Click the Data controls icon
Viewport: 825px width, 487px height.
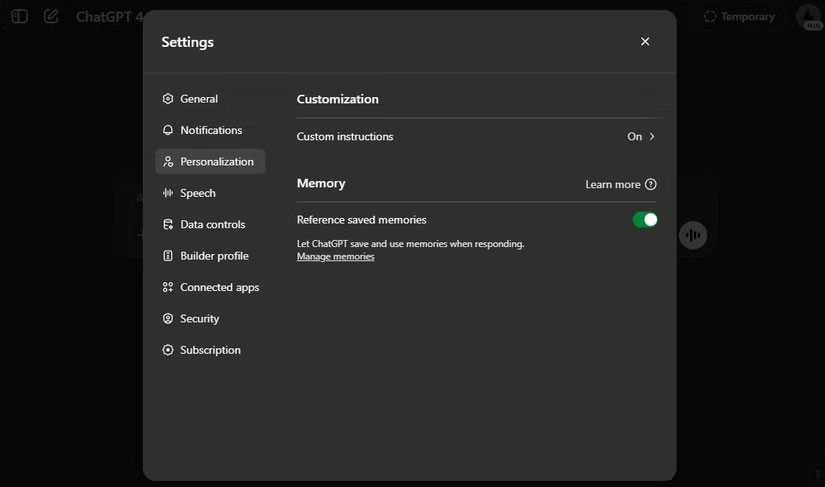click(168, 225)
